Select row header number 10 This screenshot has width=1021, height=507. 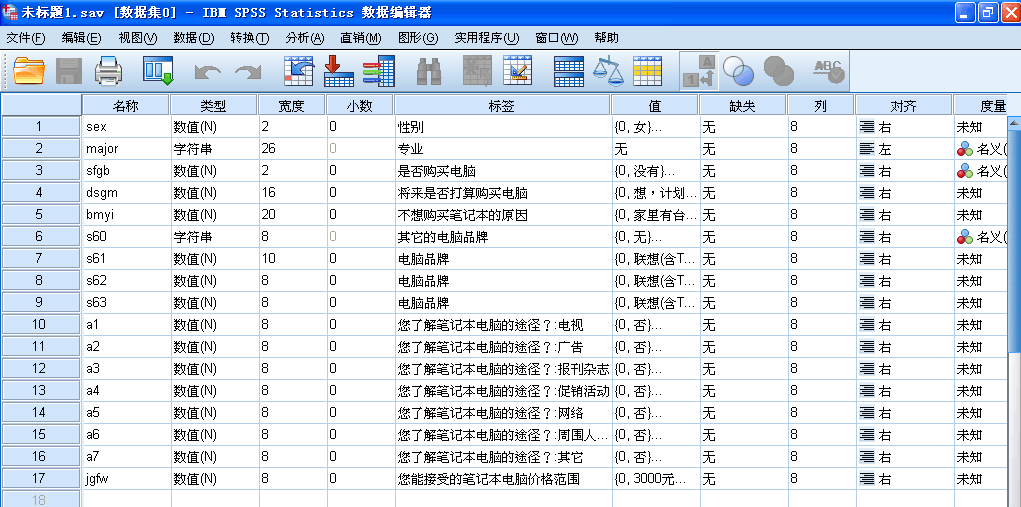40,324
